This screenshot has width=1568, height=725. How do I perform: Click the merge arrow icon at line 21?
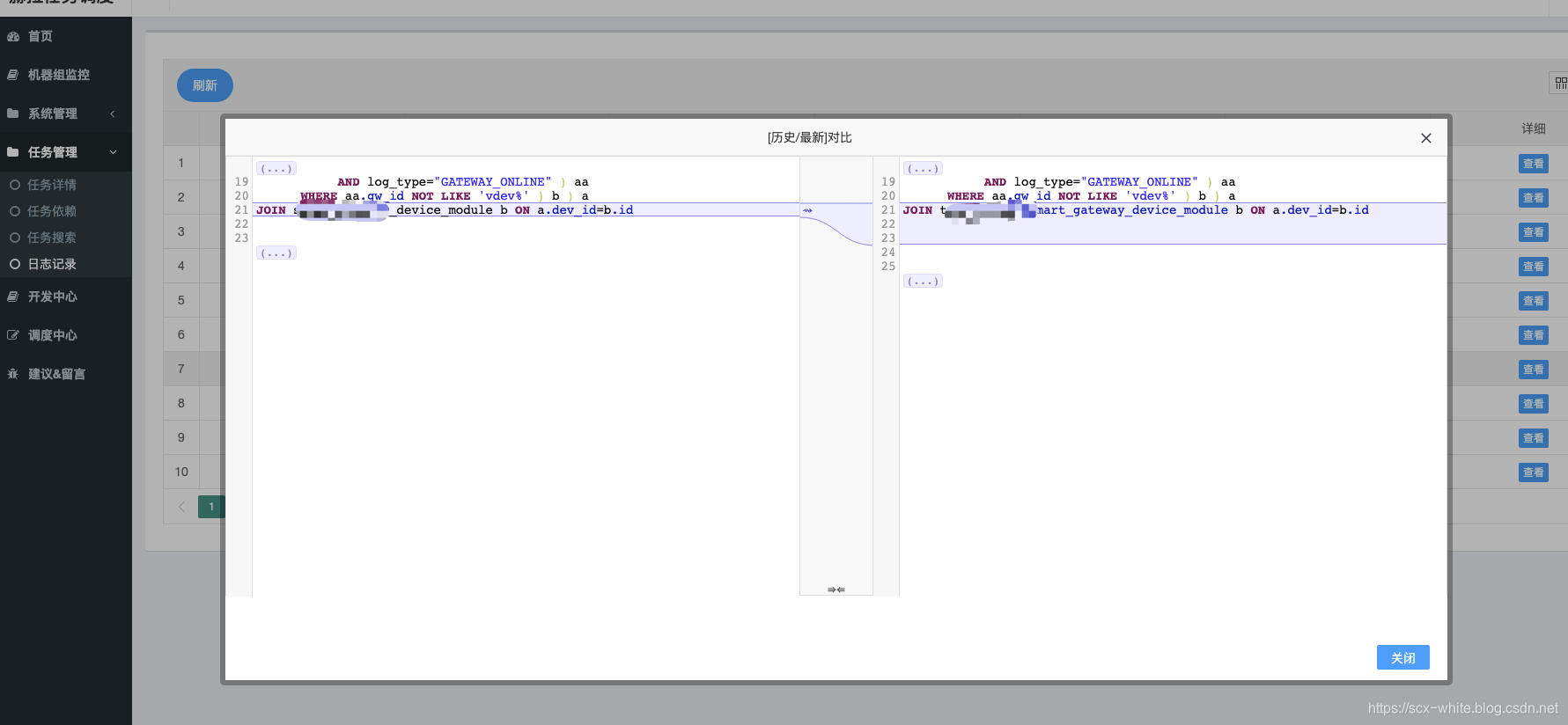[x=807, y=210]
